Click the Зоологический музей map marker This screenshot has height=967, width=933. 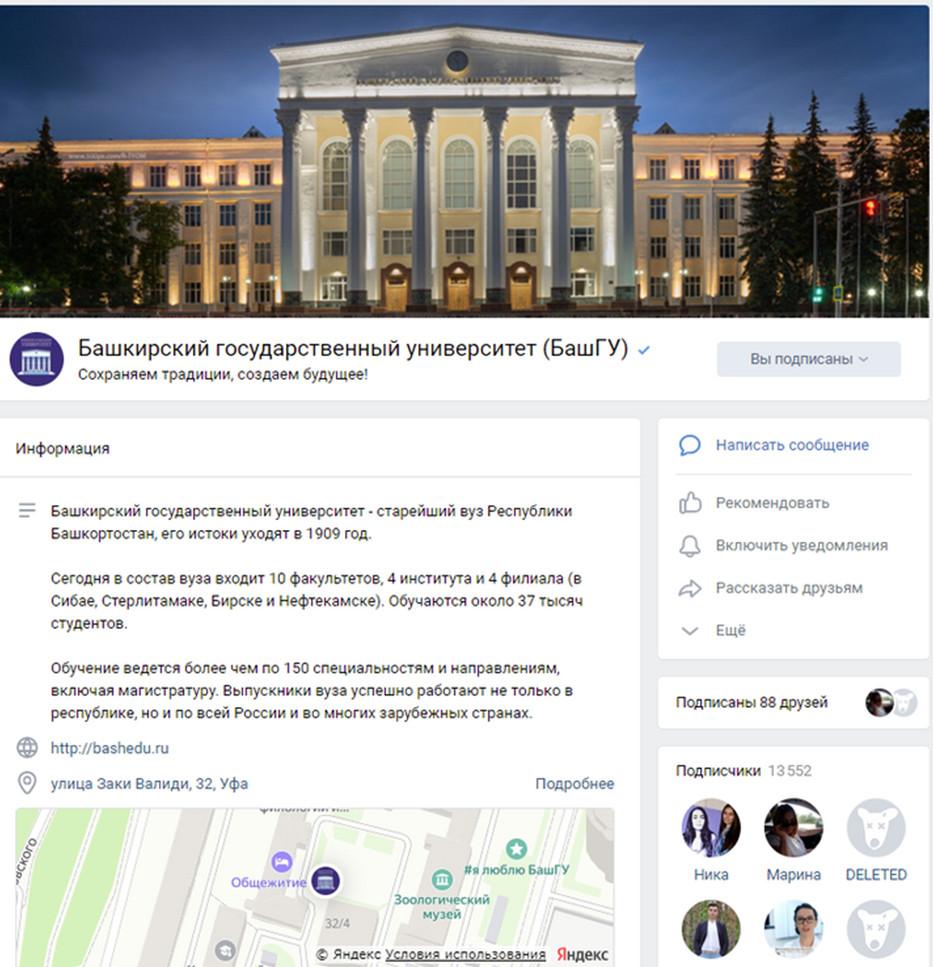[442, 879]
